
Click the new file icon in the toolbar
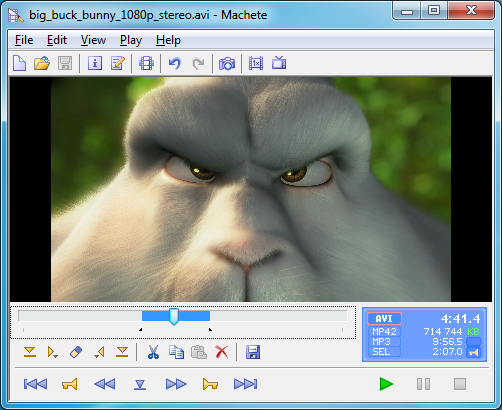(19, 63)
